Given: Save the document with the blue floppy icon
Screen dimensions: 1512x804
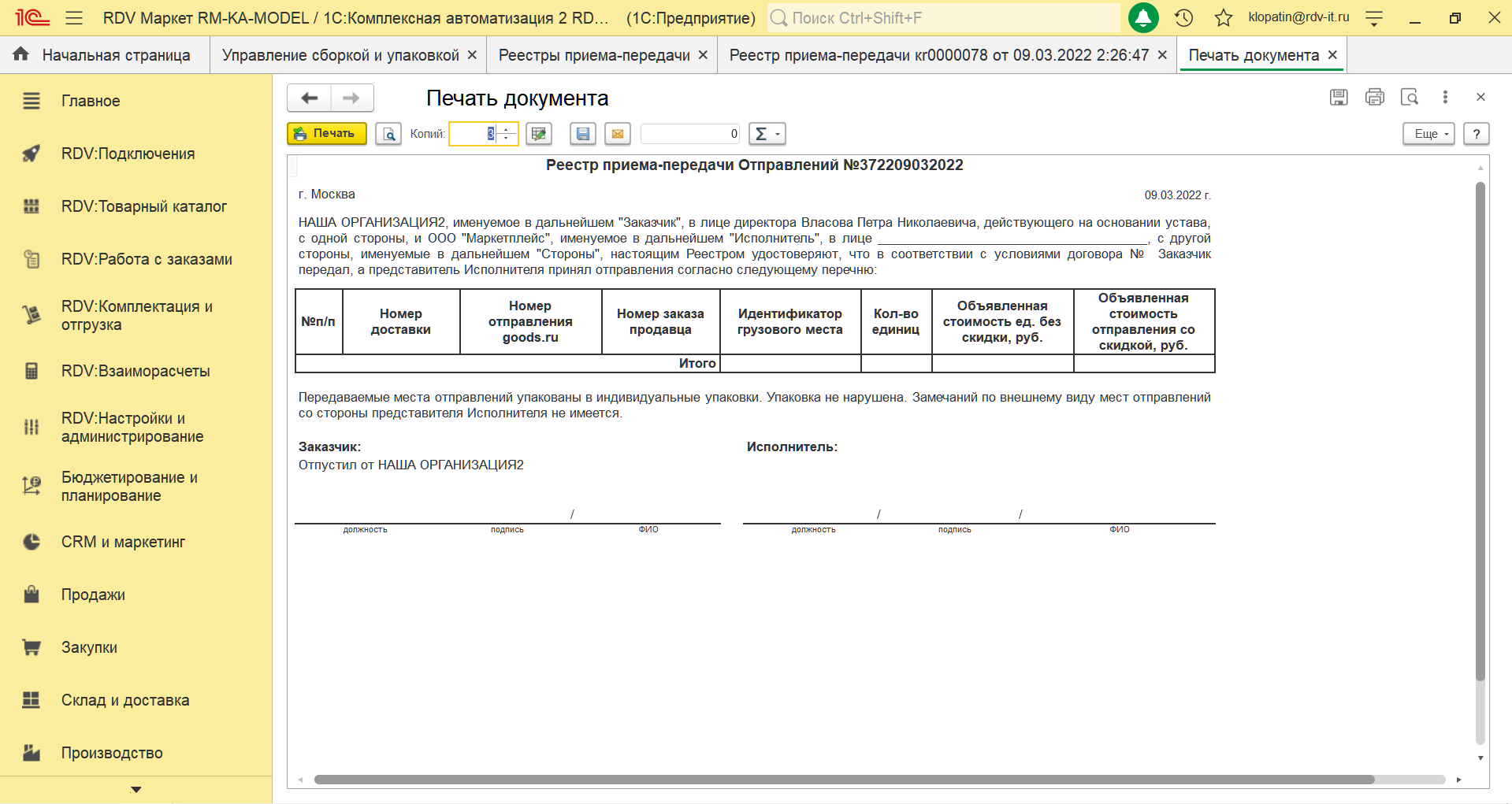Looking at the screenshot, I should 583,134.
